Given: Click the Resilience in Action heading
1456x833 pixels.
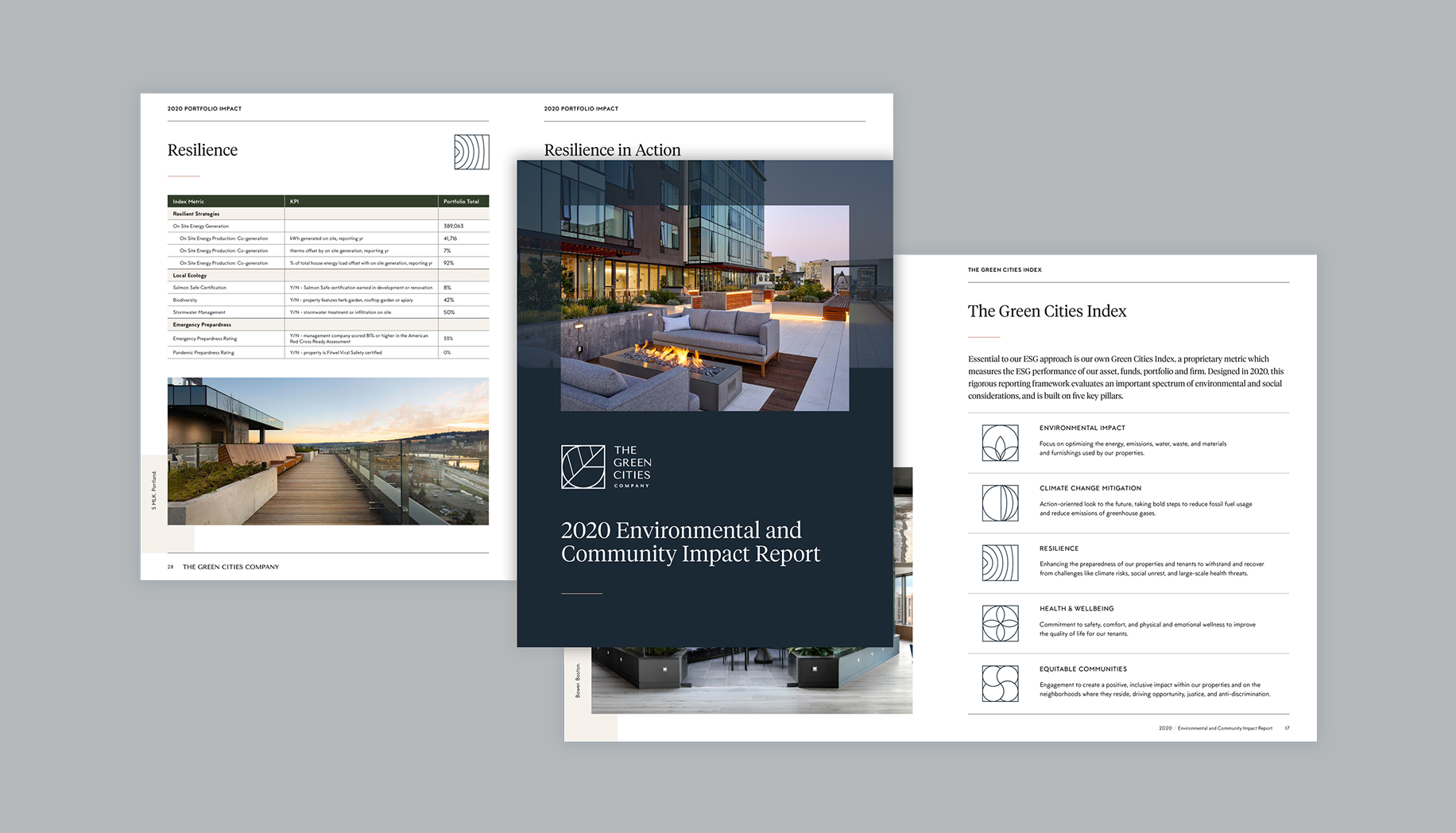Looking at the screenshot, I should click(612, 150).
